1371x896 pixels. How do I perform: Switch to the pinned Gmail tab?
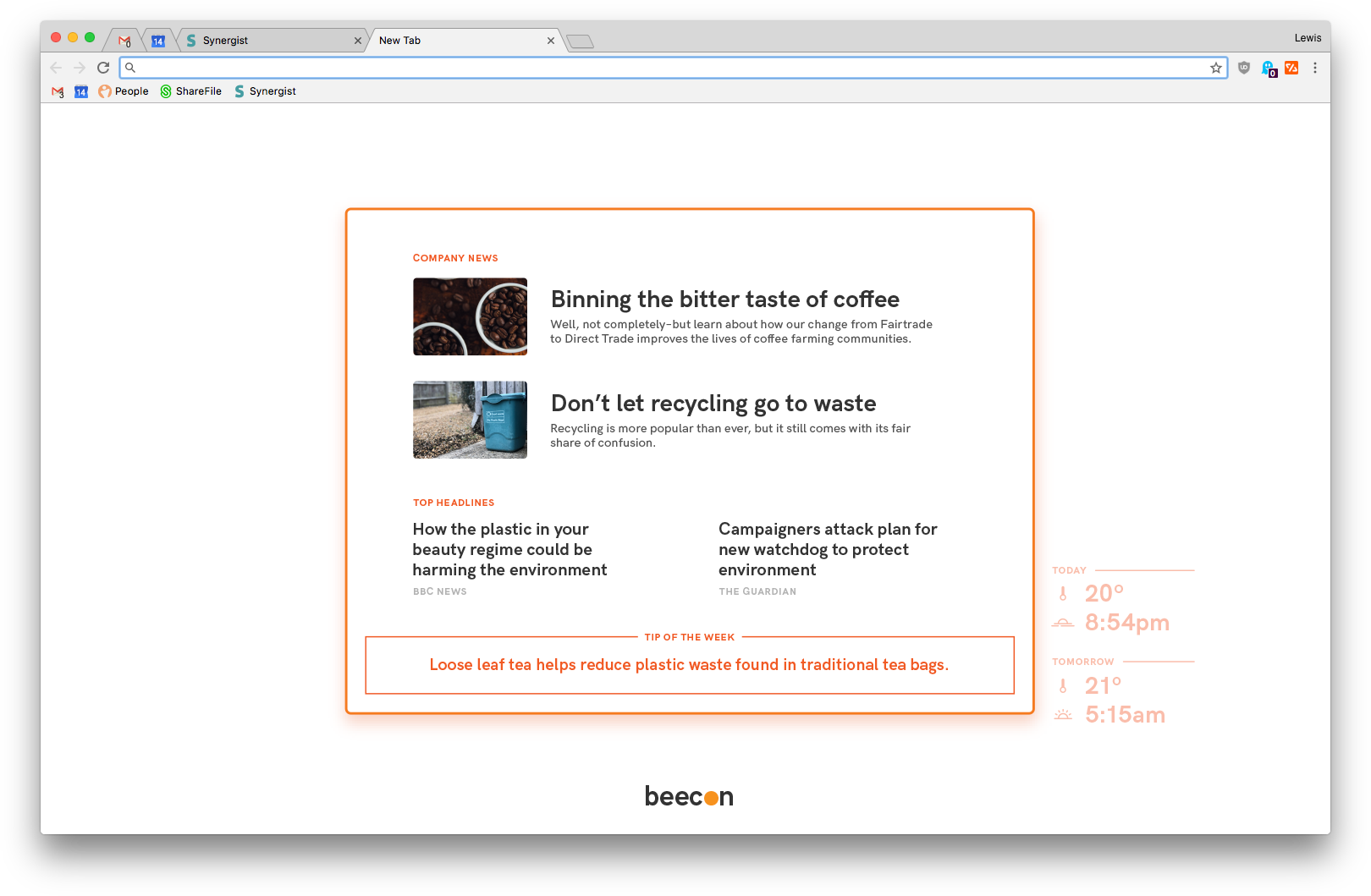pos(124,41)
